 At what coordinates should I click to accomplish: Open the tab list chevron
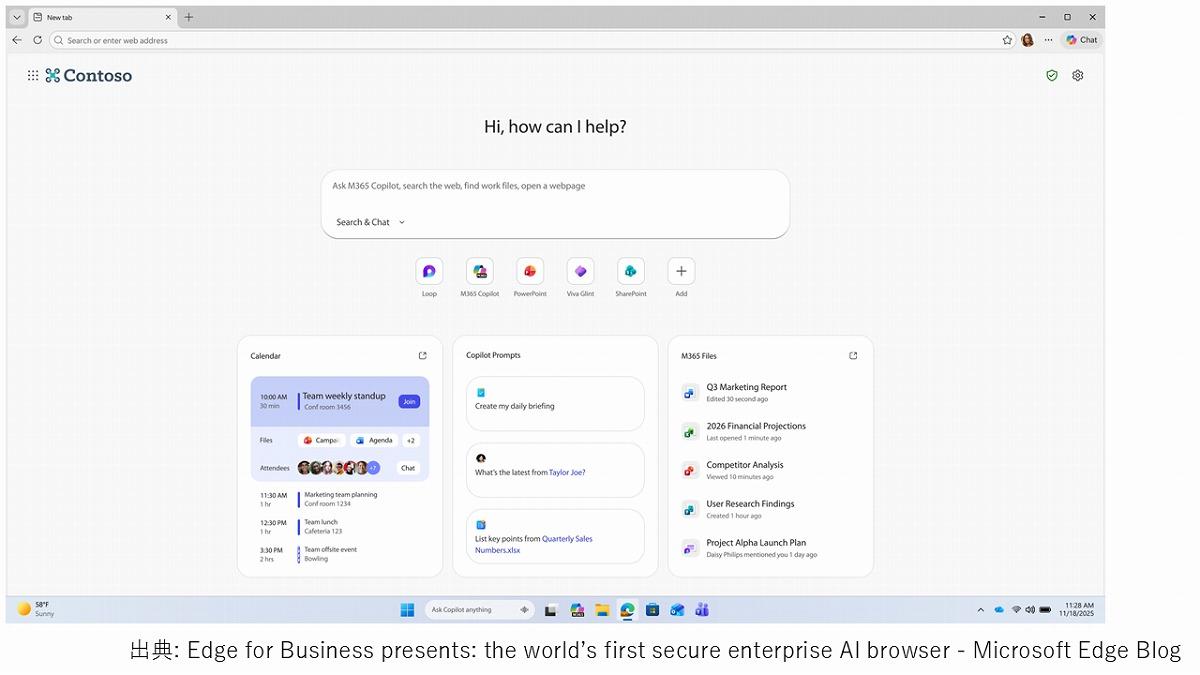(17, 17)
